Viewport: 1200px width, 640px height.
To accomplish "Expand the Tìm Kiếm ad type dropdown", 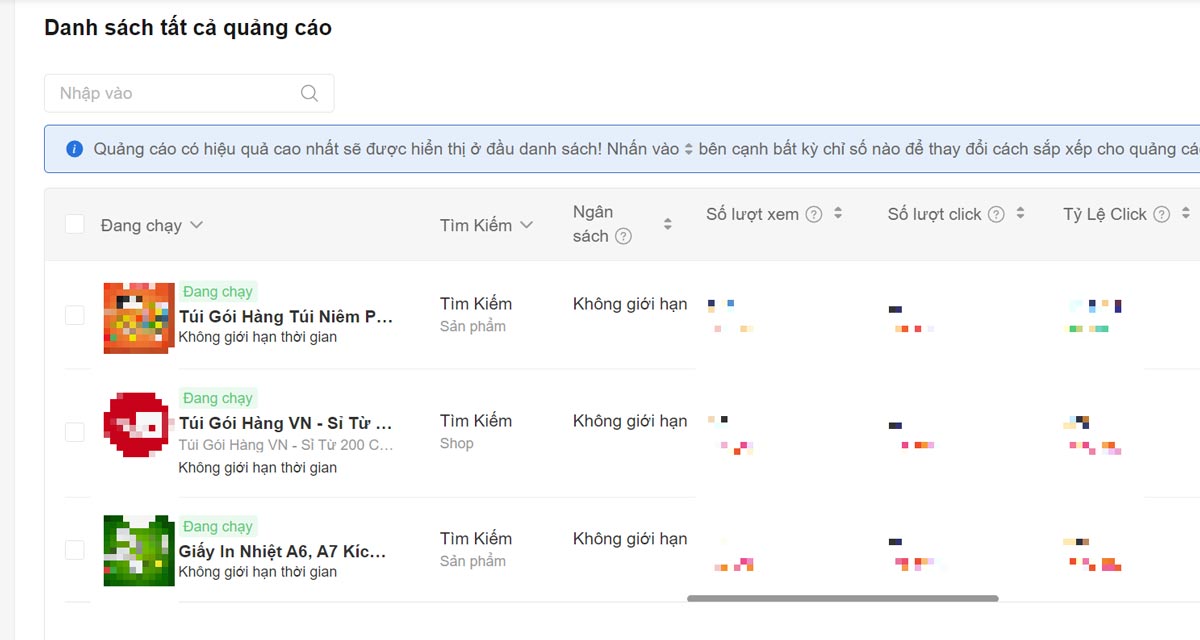I will pos(486,225).
